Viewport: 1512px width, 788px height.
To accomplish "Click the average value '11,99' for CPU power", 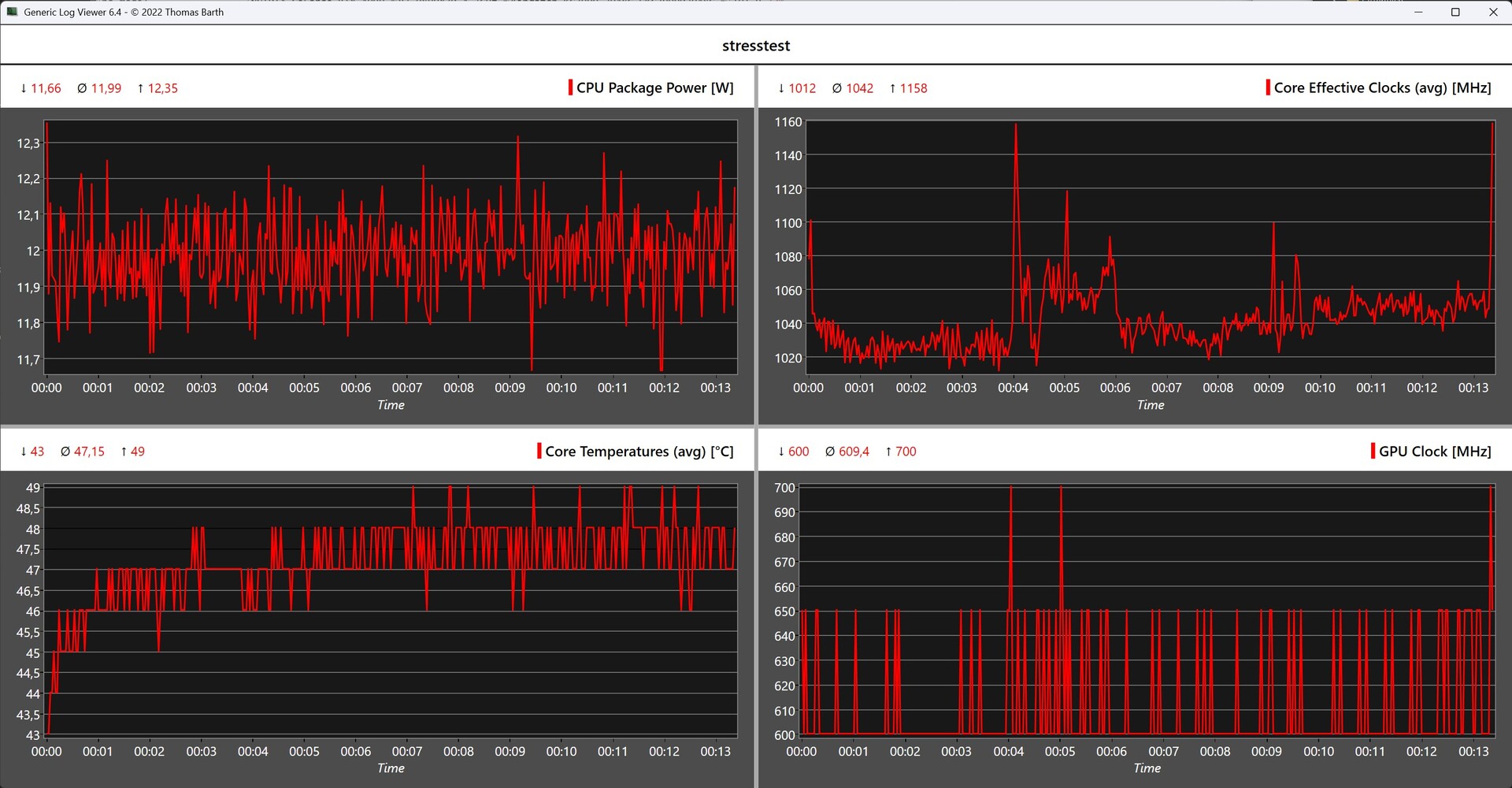I will point(106,88).
